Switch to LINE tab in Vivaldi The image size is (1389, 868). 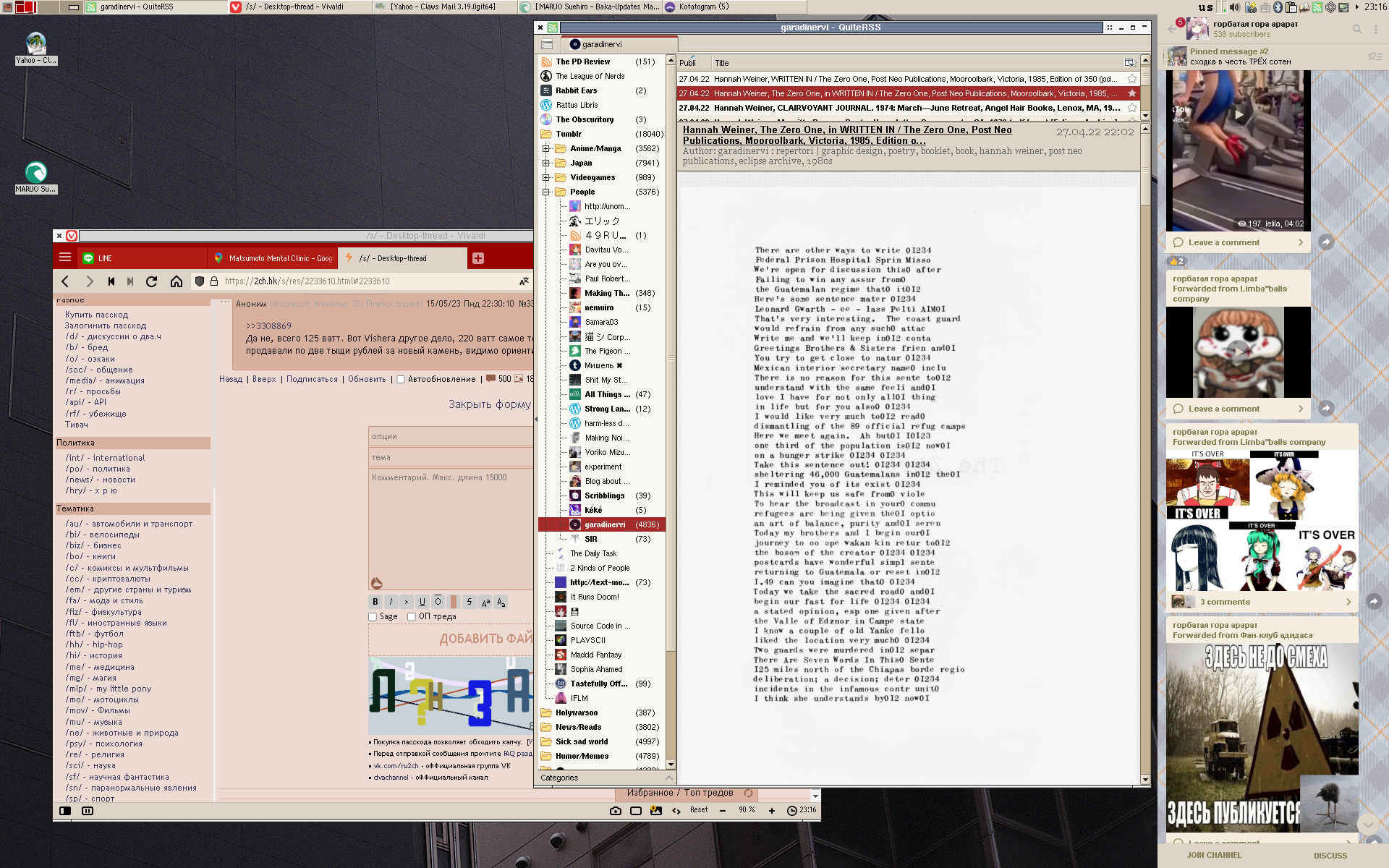pos(142,258)
